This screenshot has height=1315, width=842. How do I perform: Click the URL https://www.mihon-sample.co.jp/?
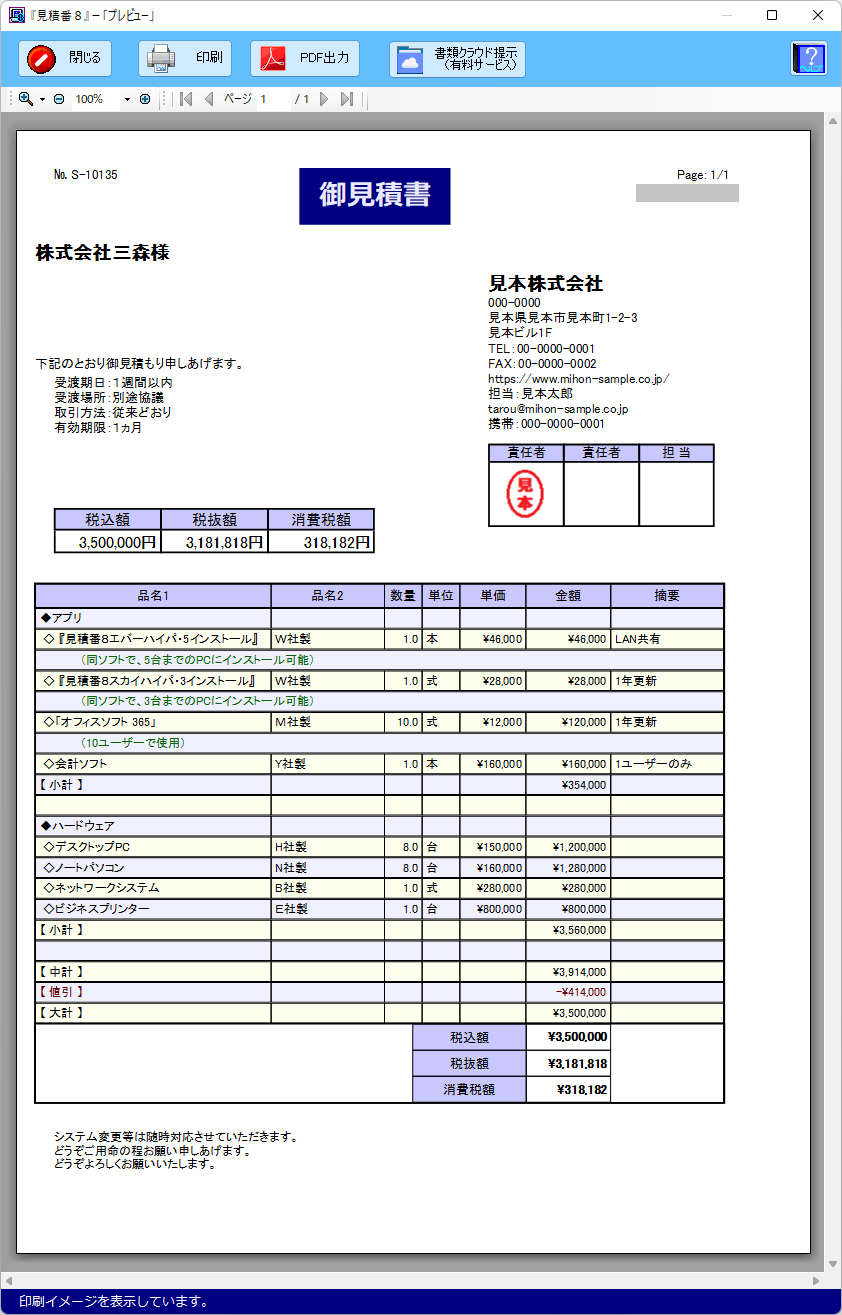(578, 379)
